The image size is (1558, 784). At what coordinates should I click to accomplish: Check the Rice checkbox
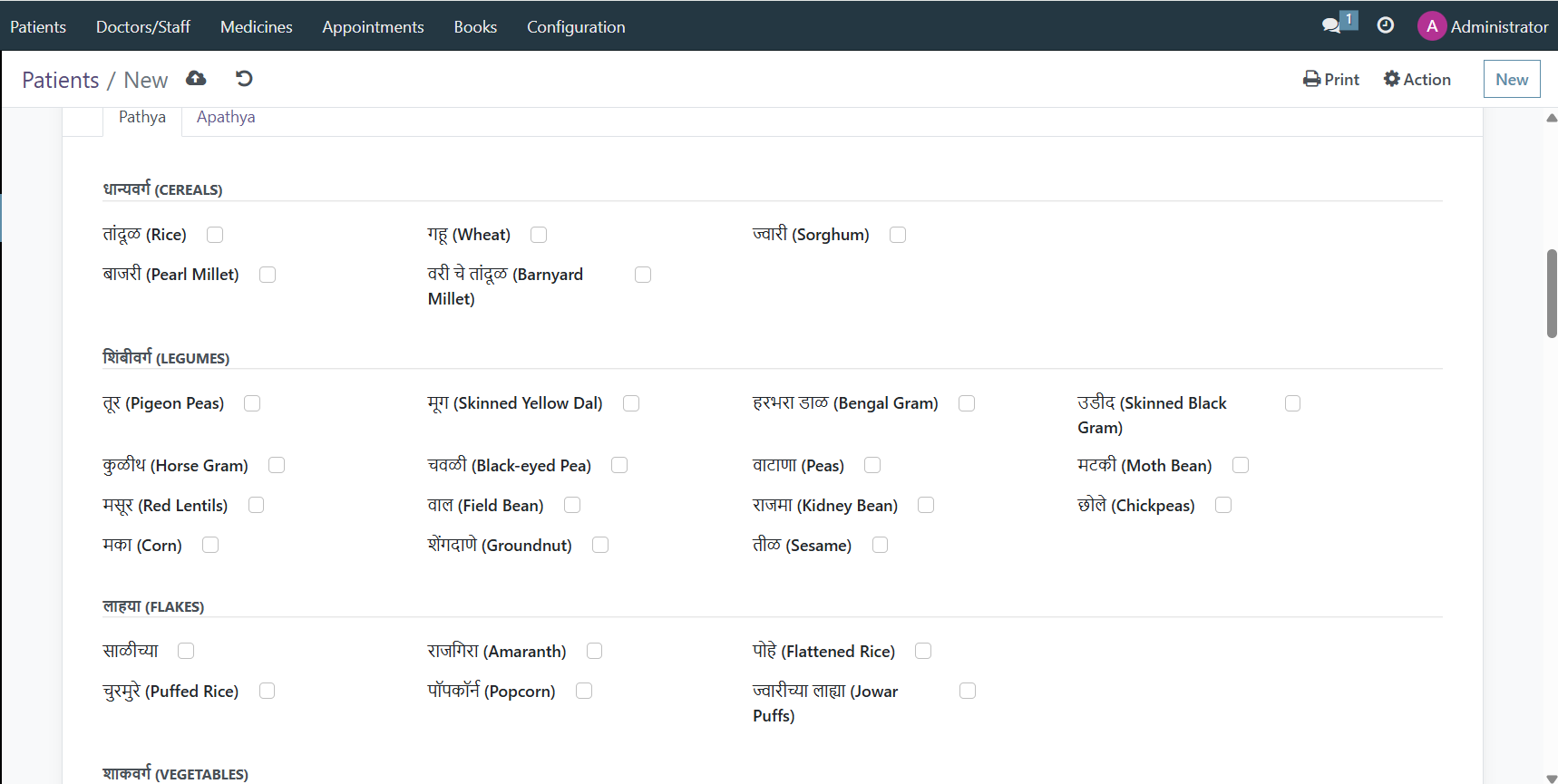215,235
